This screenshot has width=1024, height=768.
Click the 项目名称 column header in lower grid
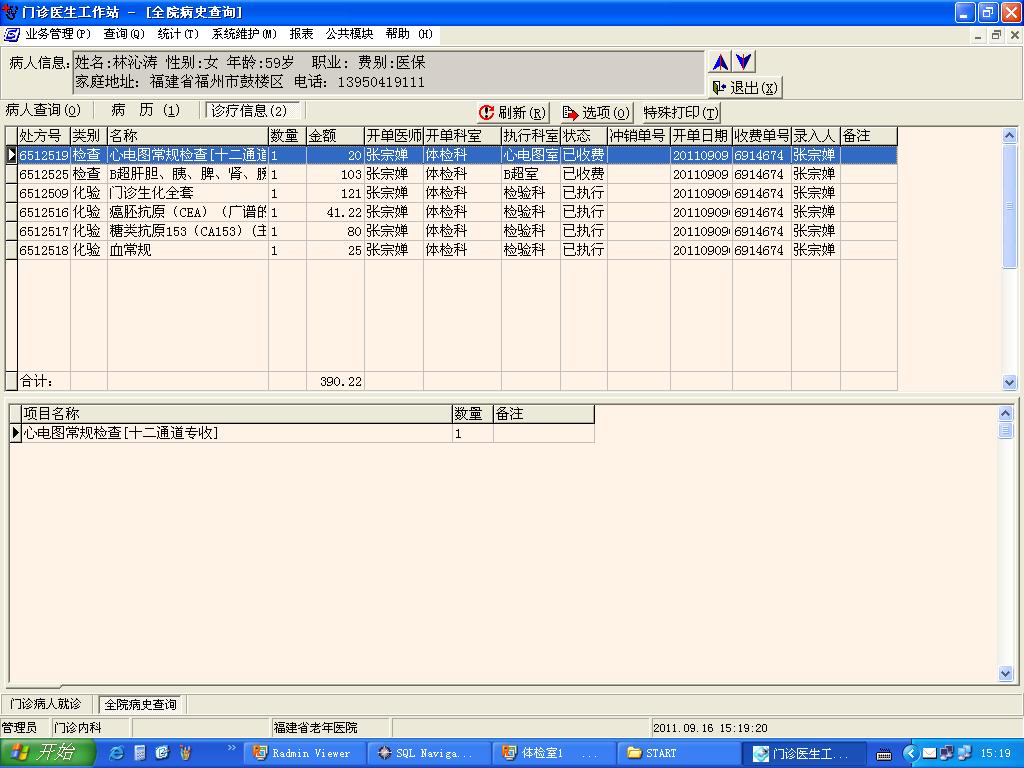point(237,413)
